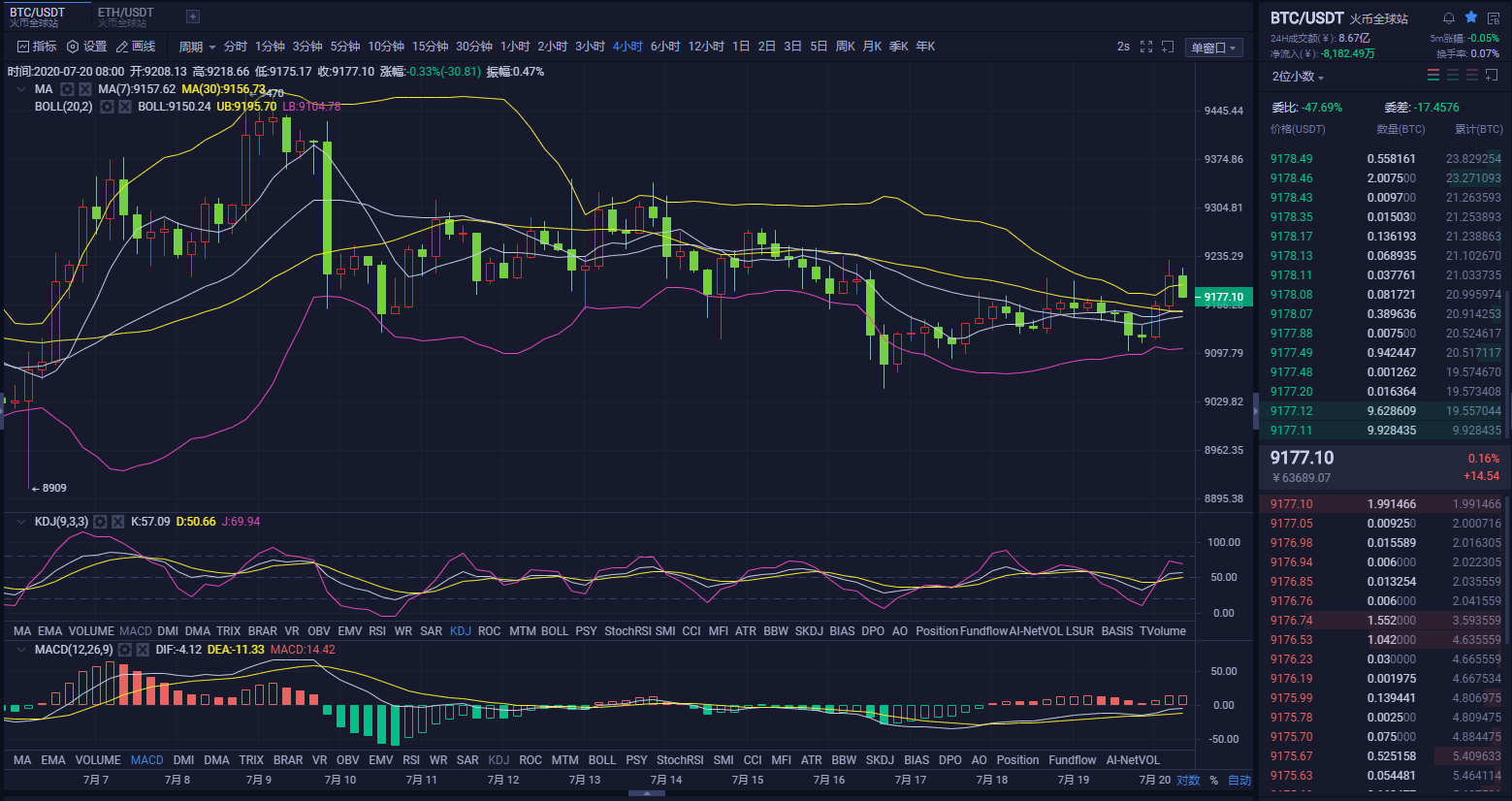
Task: Collapse the KDJ indicator panel
Action: [x=21, y=522]
